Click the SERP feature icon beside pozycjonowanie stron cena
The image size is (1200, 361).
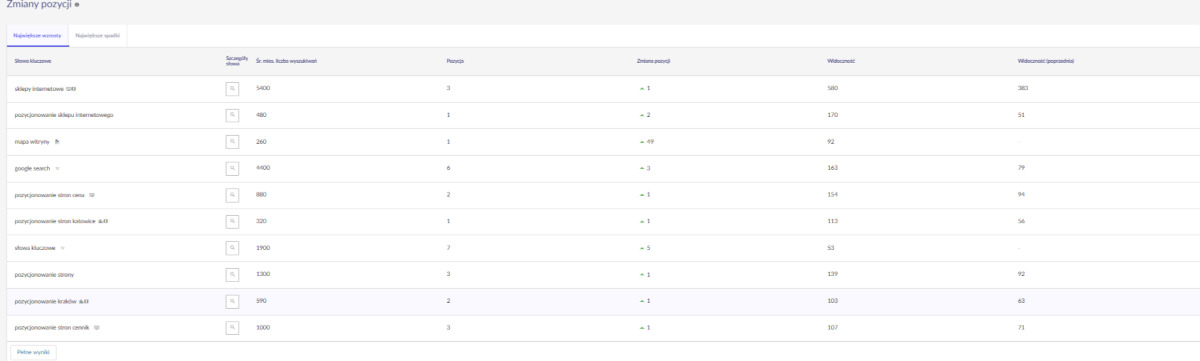click(x=92, y=195)
